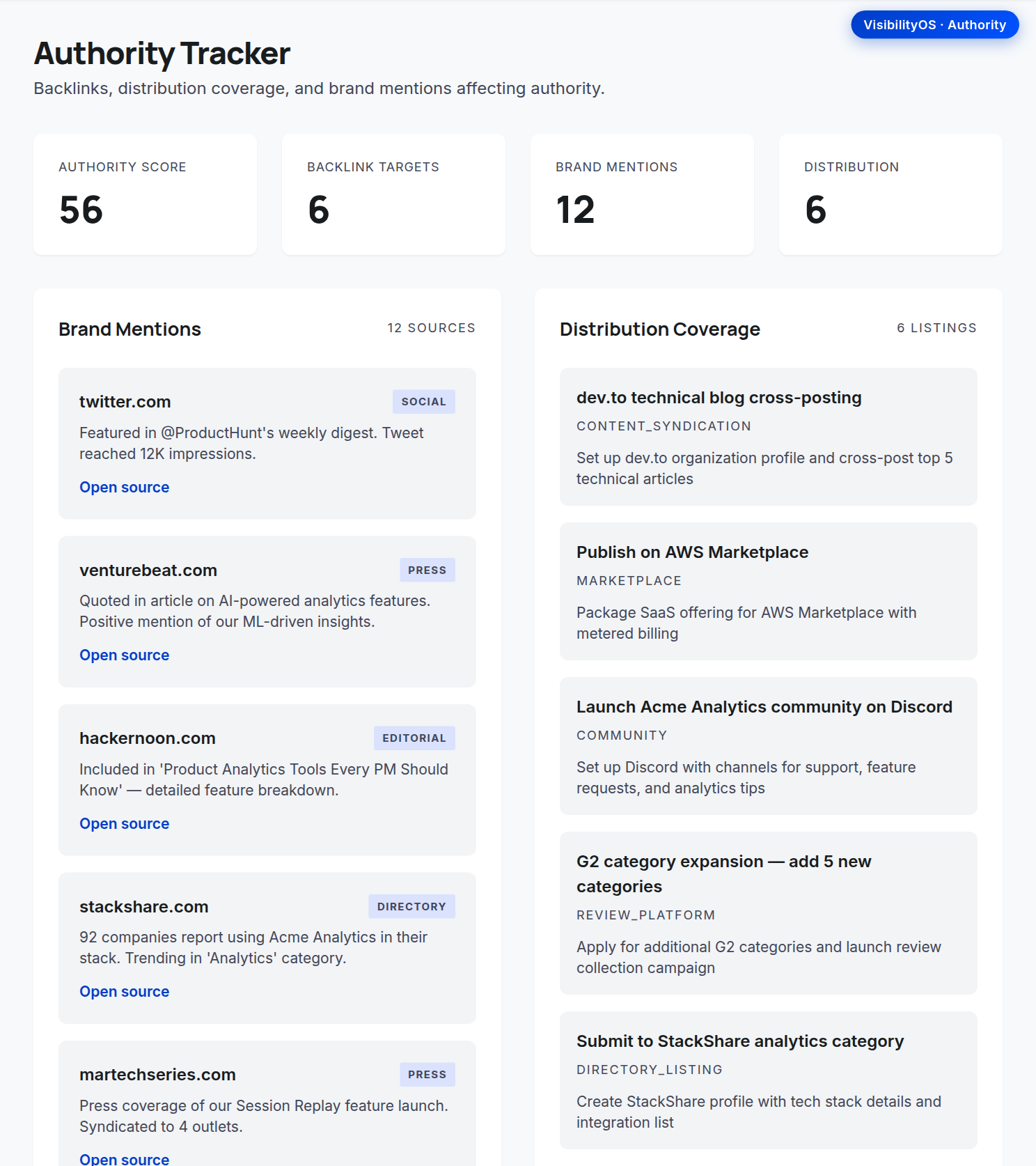Click the martechseries.com domain title
This screenshot has width=1036, height=1166.
pyautogui.click(x=157, y=1075)
